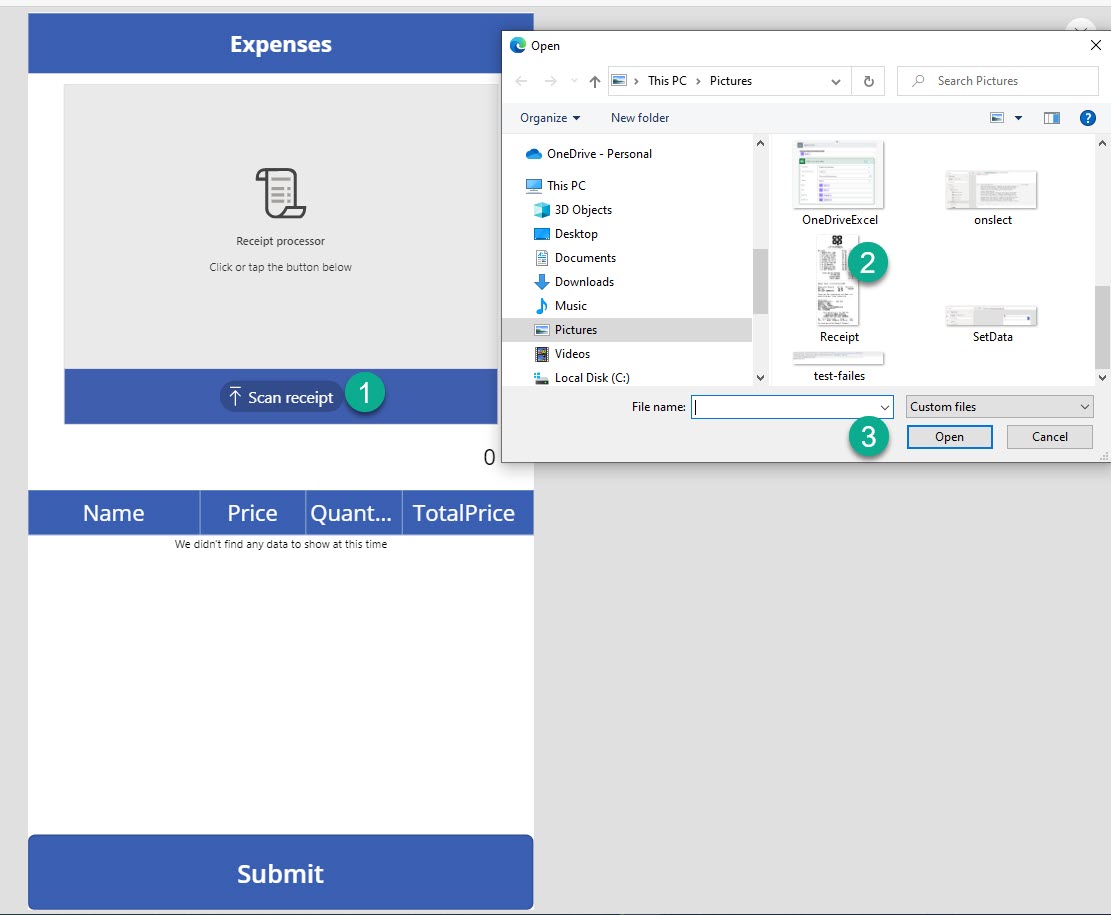Toggle the preview pane icon

coord(1051,118)
